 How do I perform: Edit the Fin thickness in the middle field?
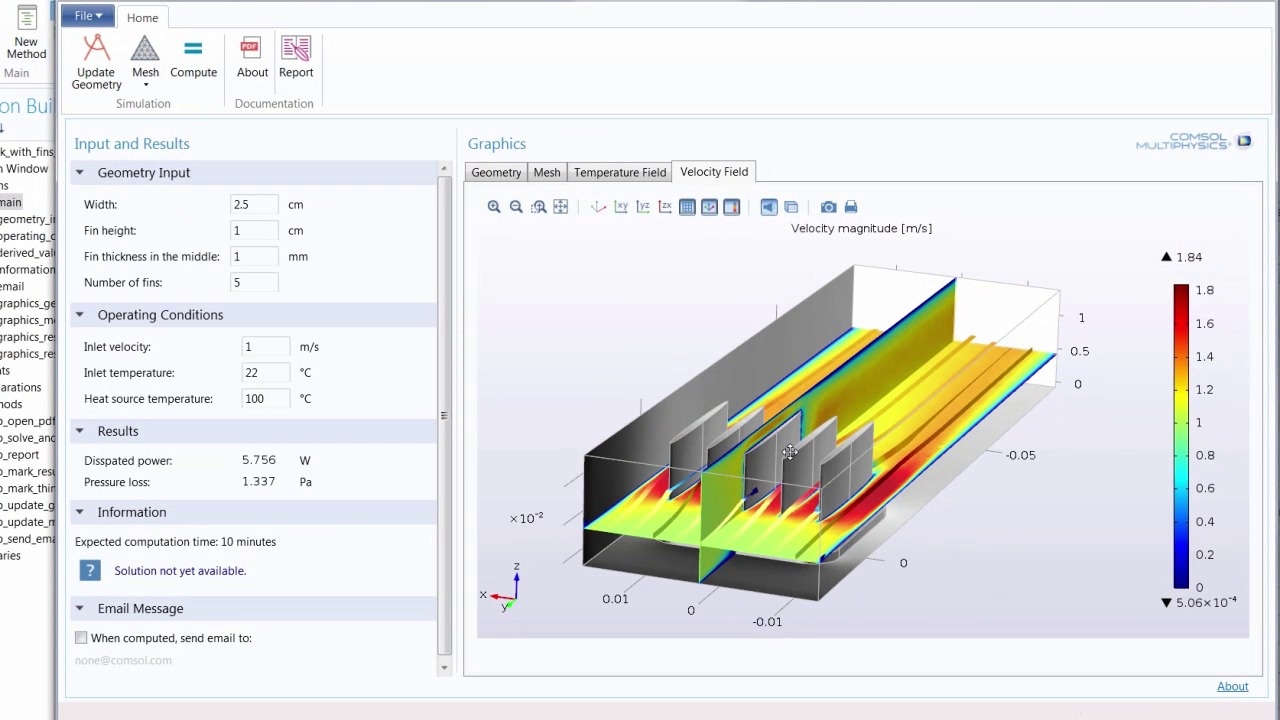coord(254,256)
